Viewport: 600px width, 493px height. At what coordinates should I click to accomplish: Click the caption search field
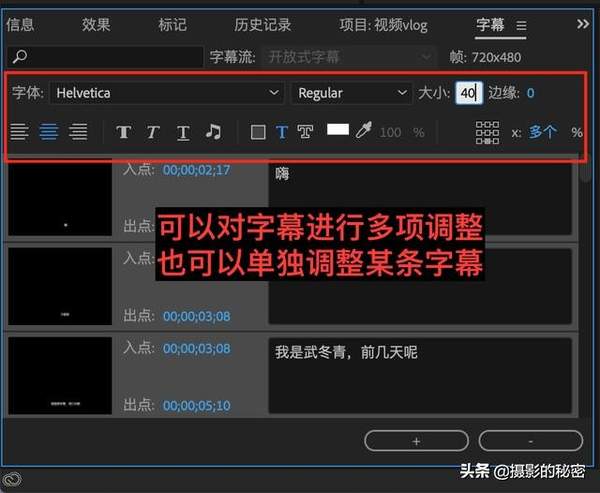pyautogui.click(x=105, y=57)
